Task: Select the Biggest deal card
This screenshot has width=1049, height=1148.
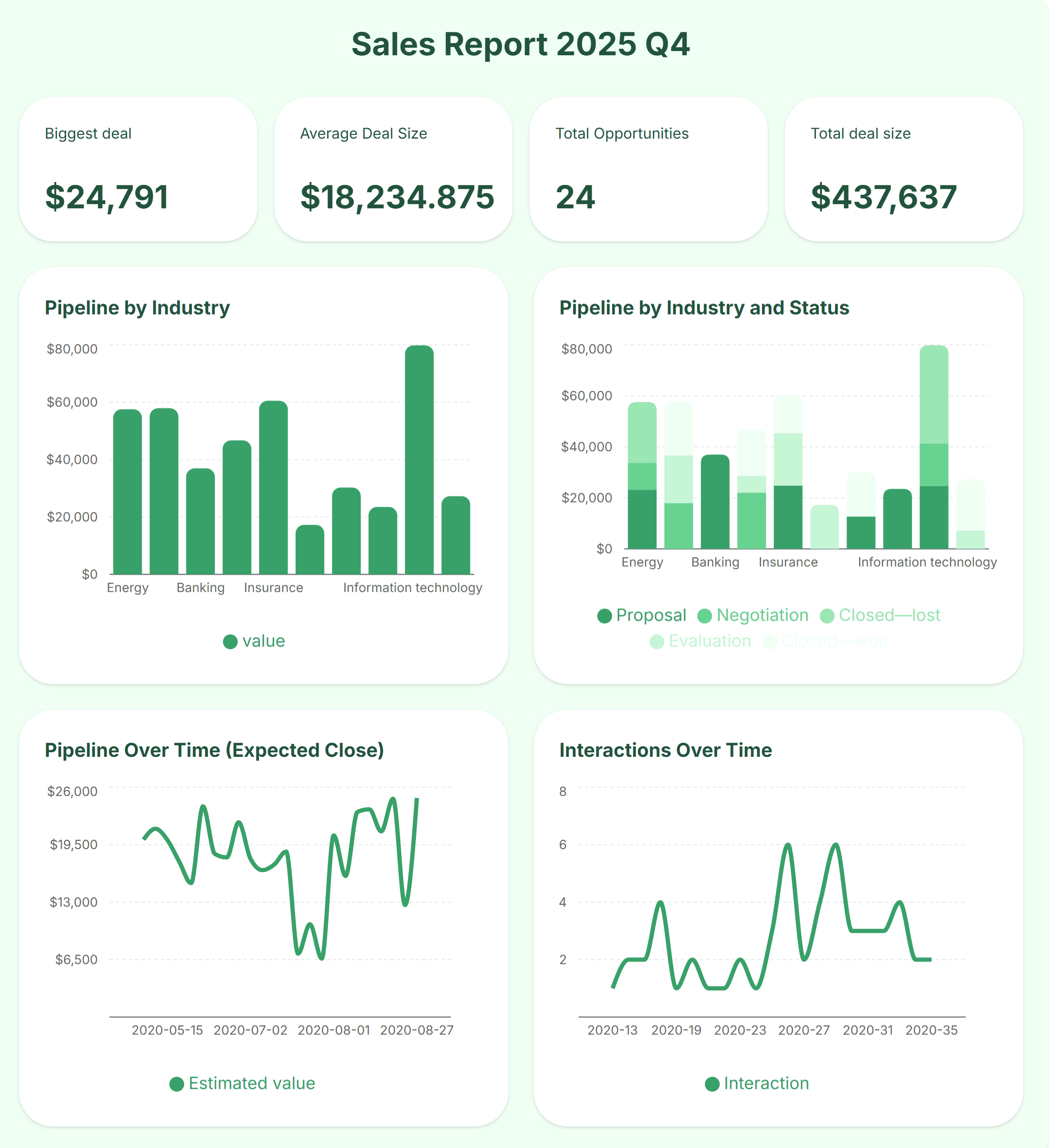Action: tap(138, 169)
